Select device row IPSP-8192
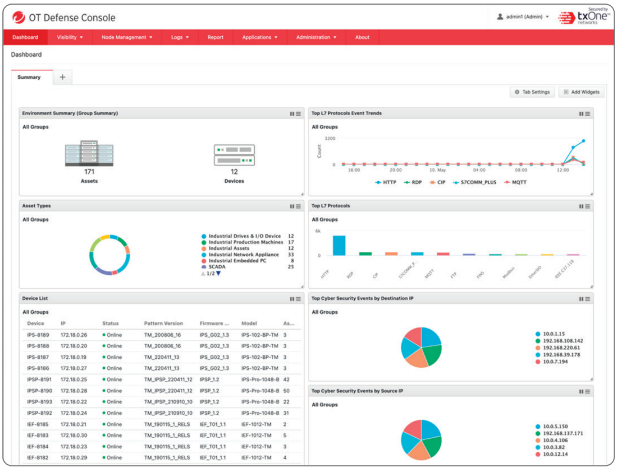 click(161, 413)
